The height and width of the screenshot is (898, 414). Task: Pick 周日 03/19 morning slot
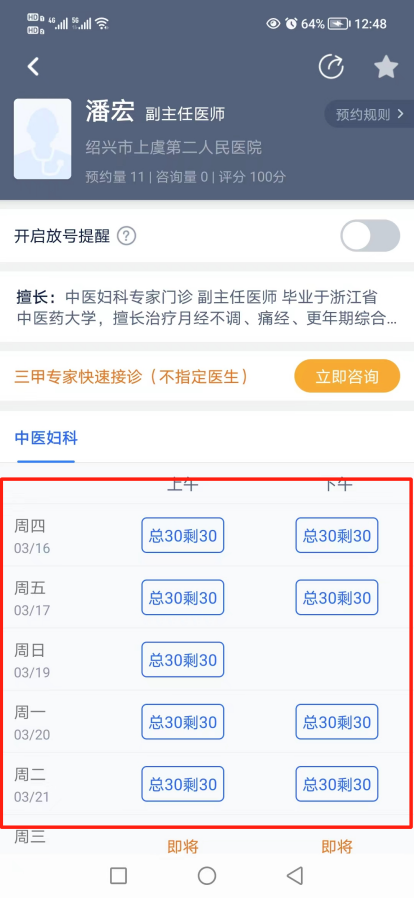[x=183, y=660]
